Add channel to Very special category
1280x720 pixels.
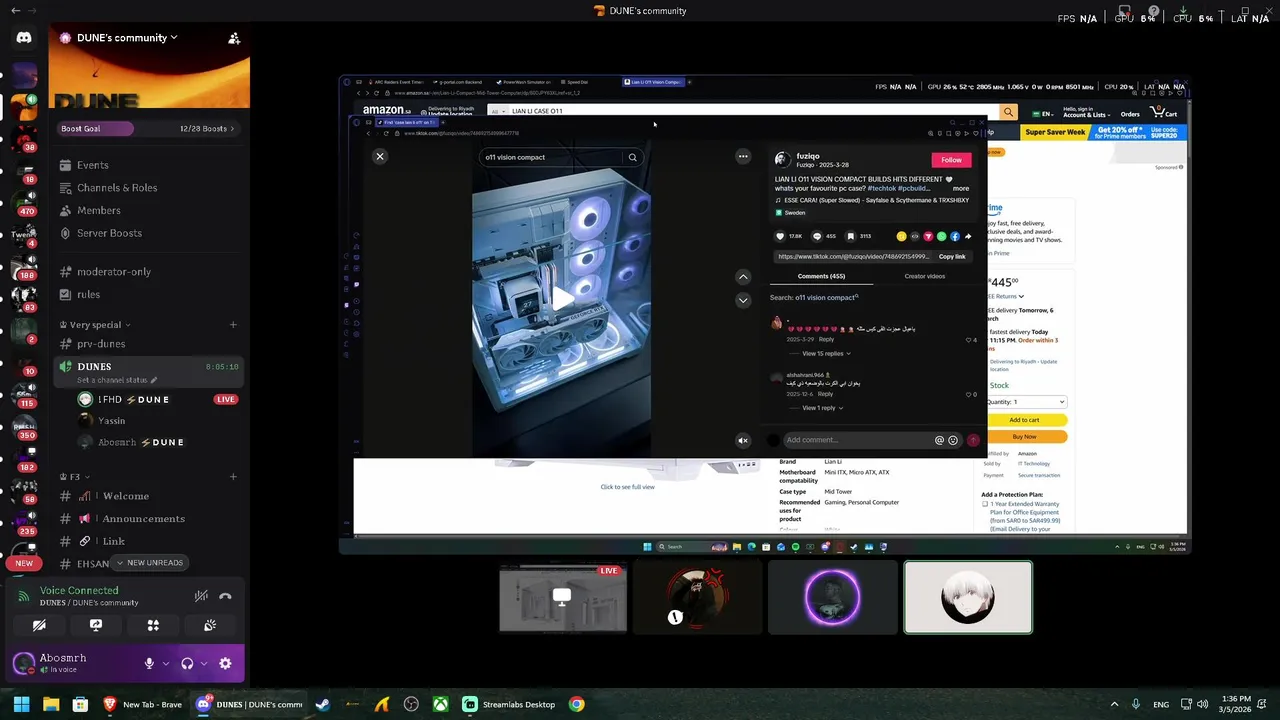[233, 325]
